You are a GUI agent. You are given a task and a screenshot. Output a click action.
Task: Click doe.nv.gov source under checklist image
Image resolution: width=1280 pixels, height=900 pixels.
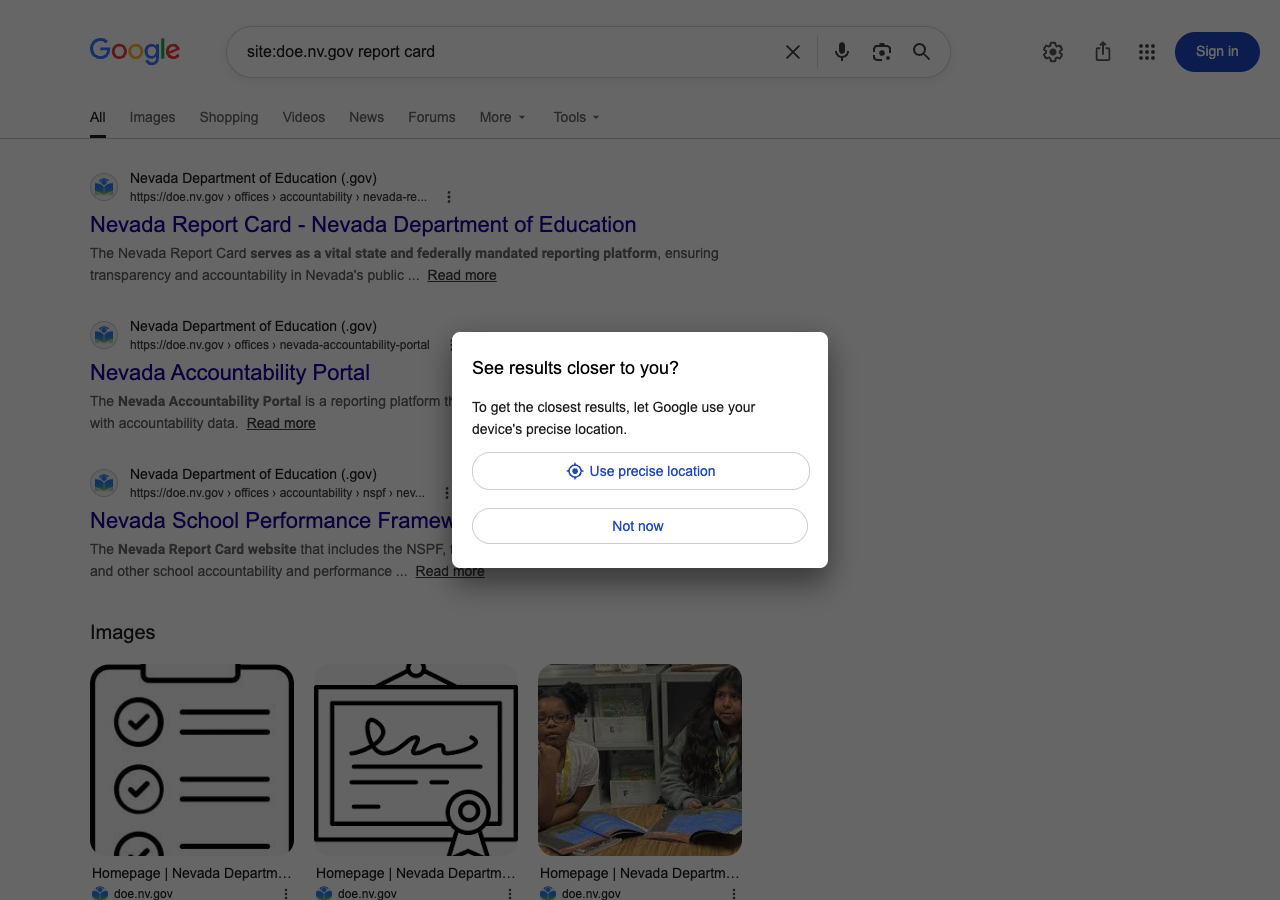pyautogui.click(x=143, y=894)
